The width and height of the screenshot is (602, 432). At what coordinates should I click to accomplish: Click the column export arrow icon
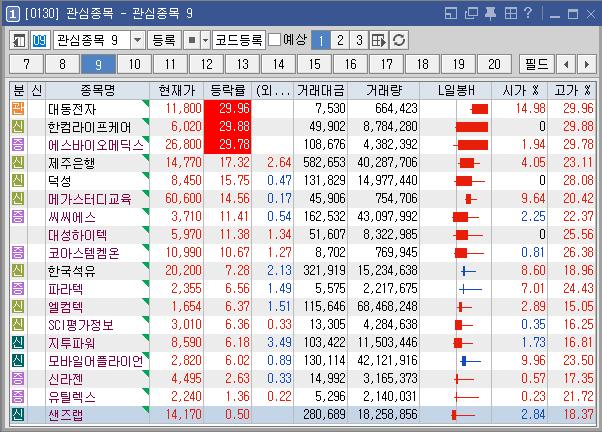(379, 40)
